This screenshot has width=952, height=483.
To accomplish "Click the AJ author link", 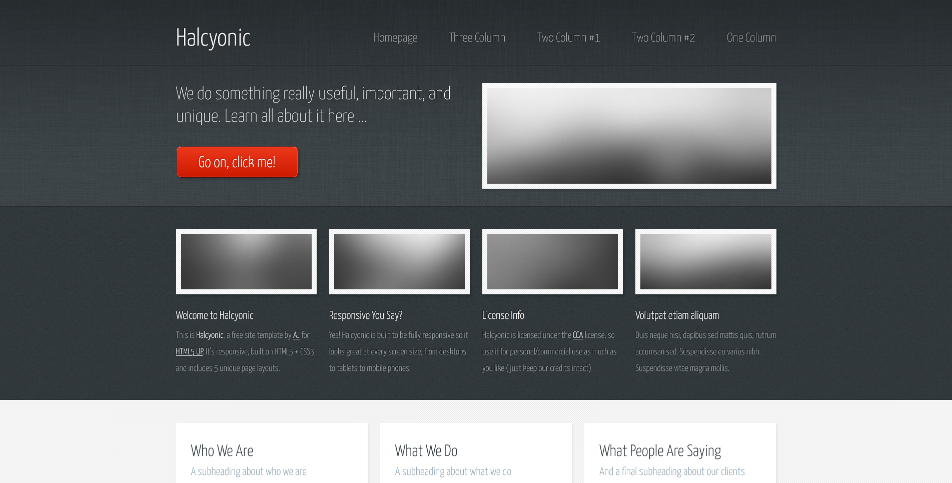I will (x=295, y=336).
